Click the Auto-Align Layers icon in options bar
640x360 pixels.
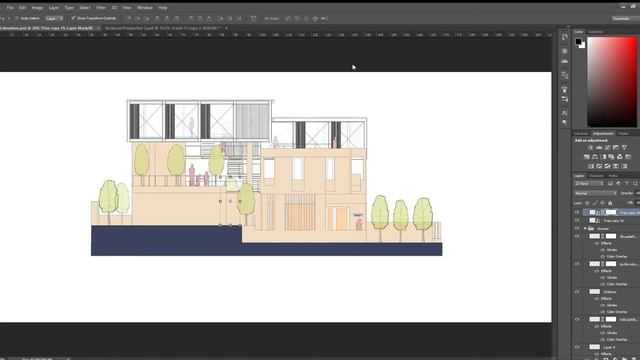point(253,18)
